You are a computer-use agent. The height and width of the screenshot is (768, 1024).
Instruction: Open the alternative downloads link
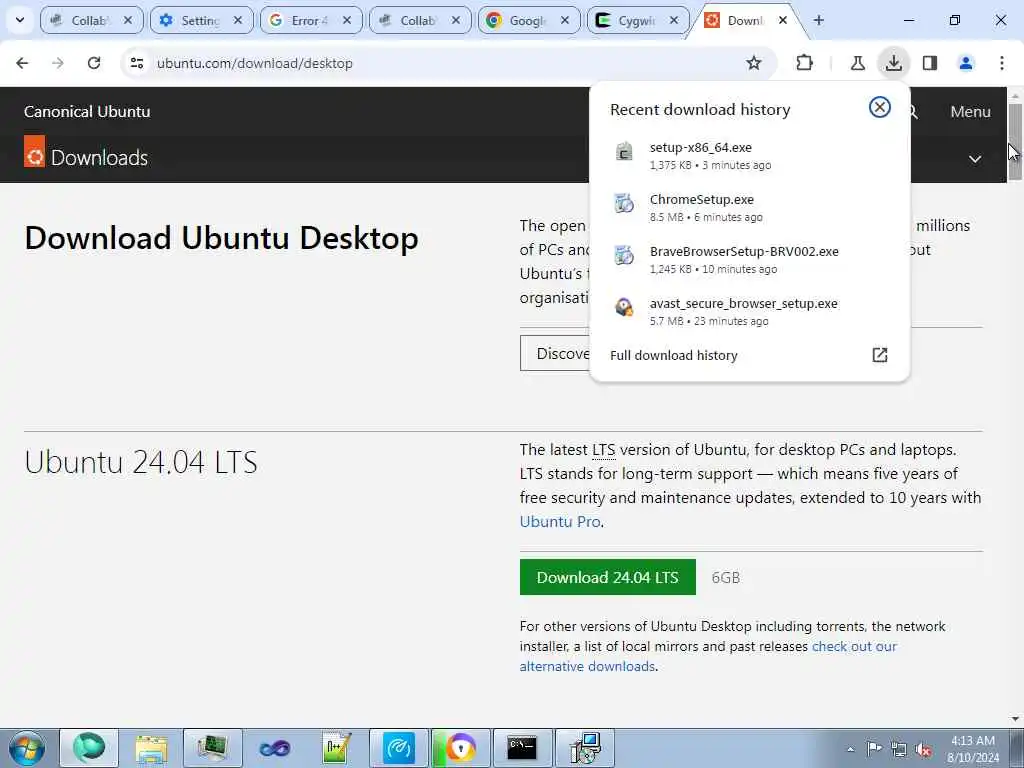[x=586, y=667]
